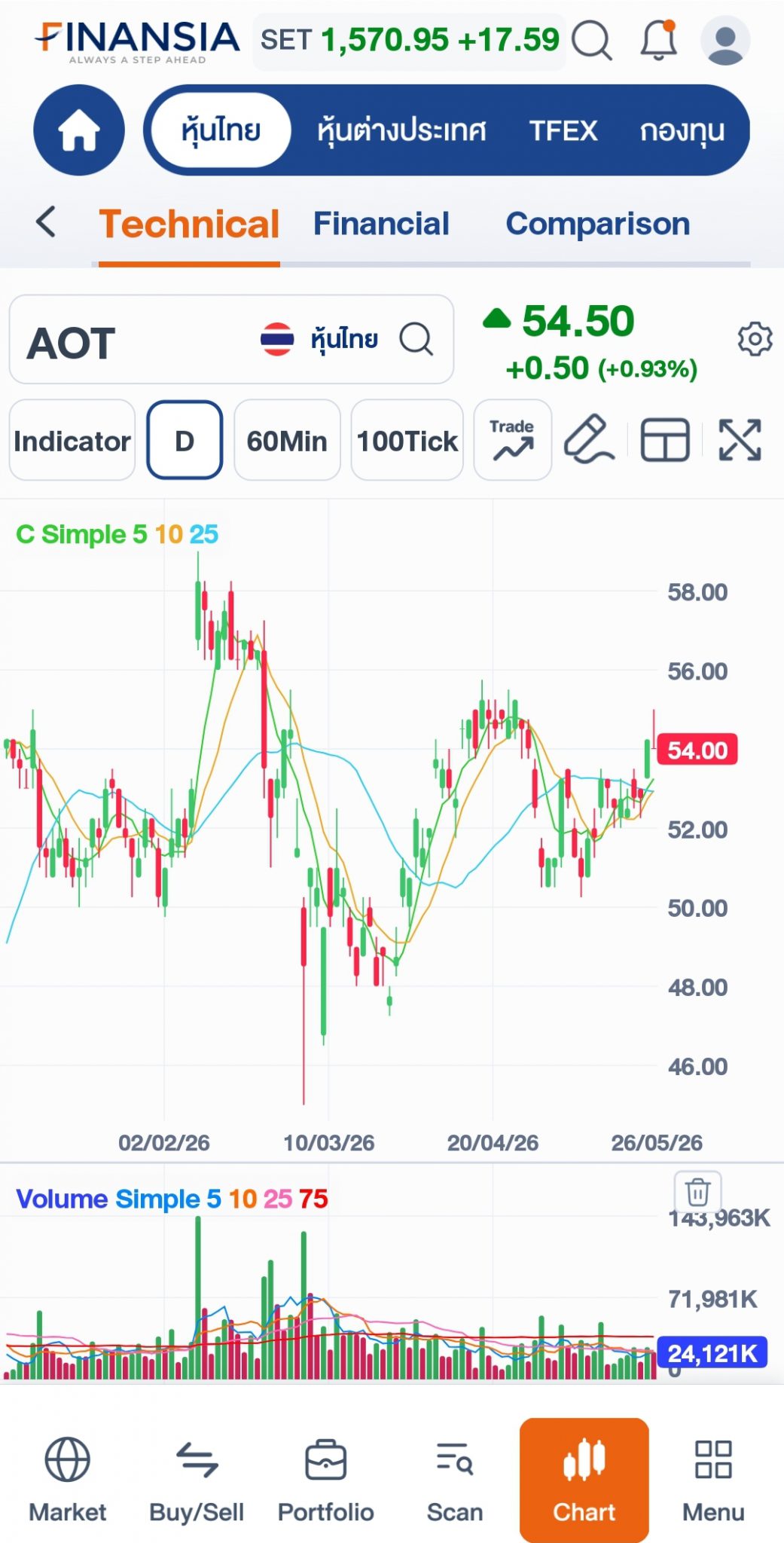Select the Chart tab

coord(584,1480)
